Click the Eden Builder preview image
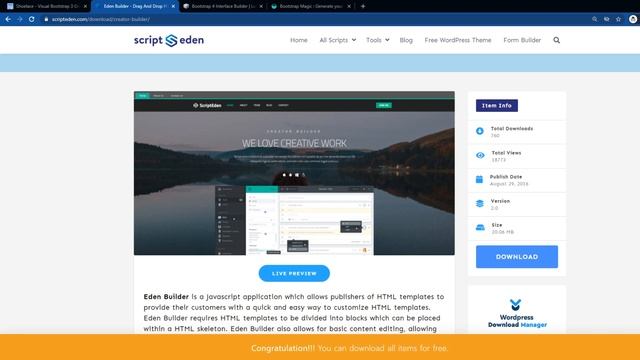This screenshot has width=640, height=360. coord(294,173)
